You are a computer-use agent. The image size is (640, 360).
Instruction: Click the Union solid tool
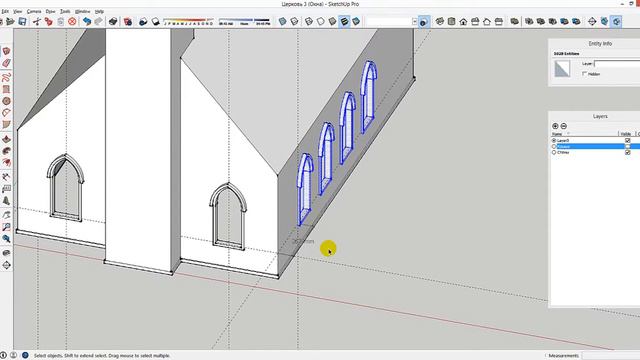(541, 21)
